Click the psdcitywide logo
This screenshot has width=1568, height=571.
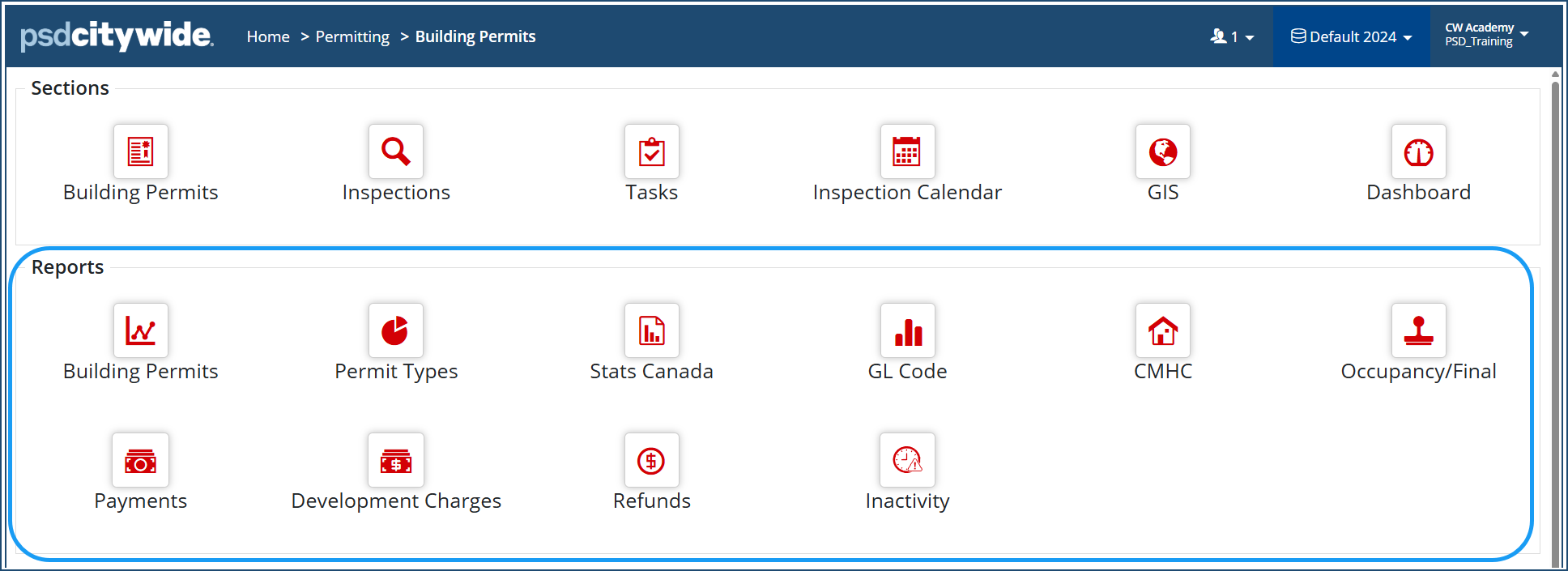point(117,36)
